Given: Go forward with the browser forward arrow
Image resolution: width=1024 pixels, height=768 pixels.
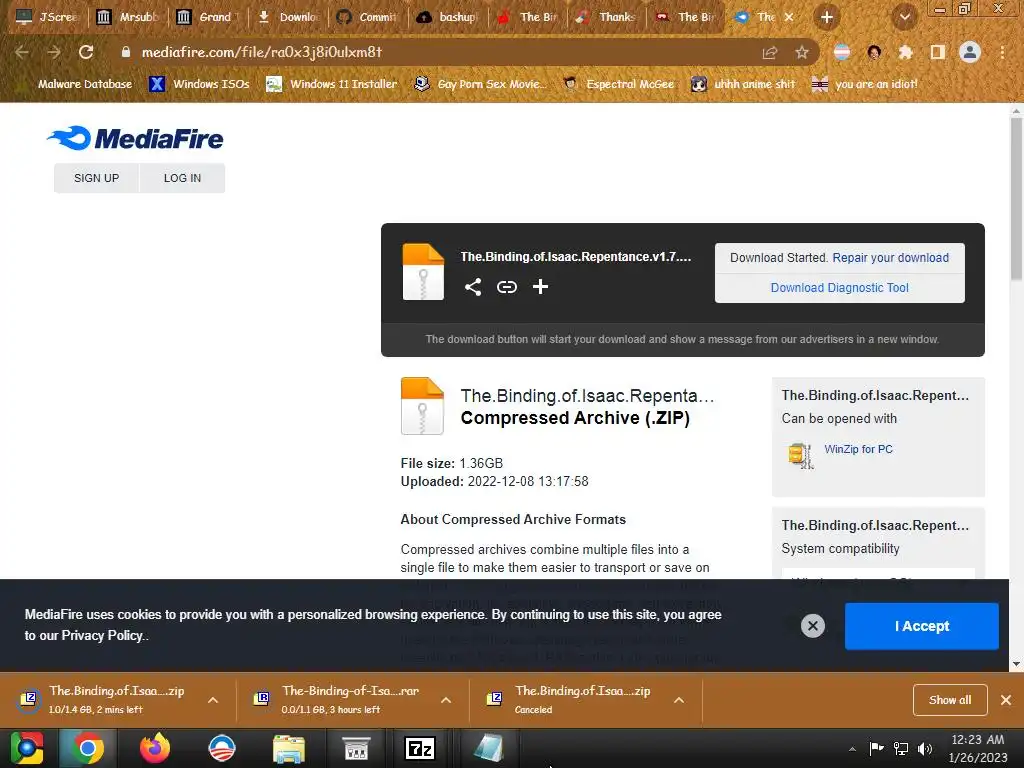Looking at the screenshot, I should click(54, 52).
